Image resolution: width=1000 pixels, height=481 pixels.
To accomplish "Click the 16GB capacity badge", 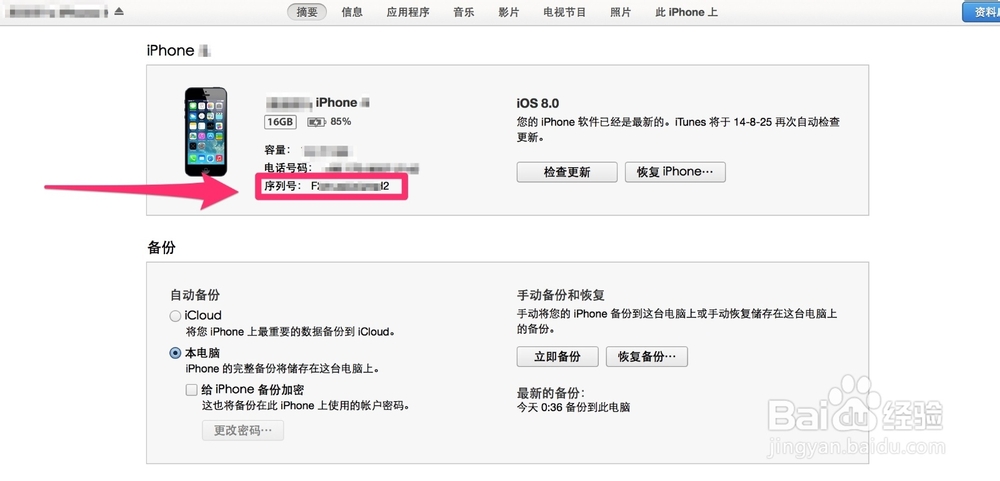I will [x=280, y=121].
